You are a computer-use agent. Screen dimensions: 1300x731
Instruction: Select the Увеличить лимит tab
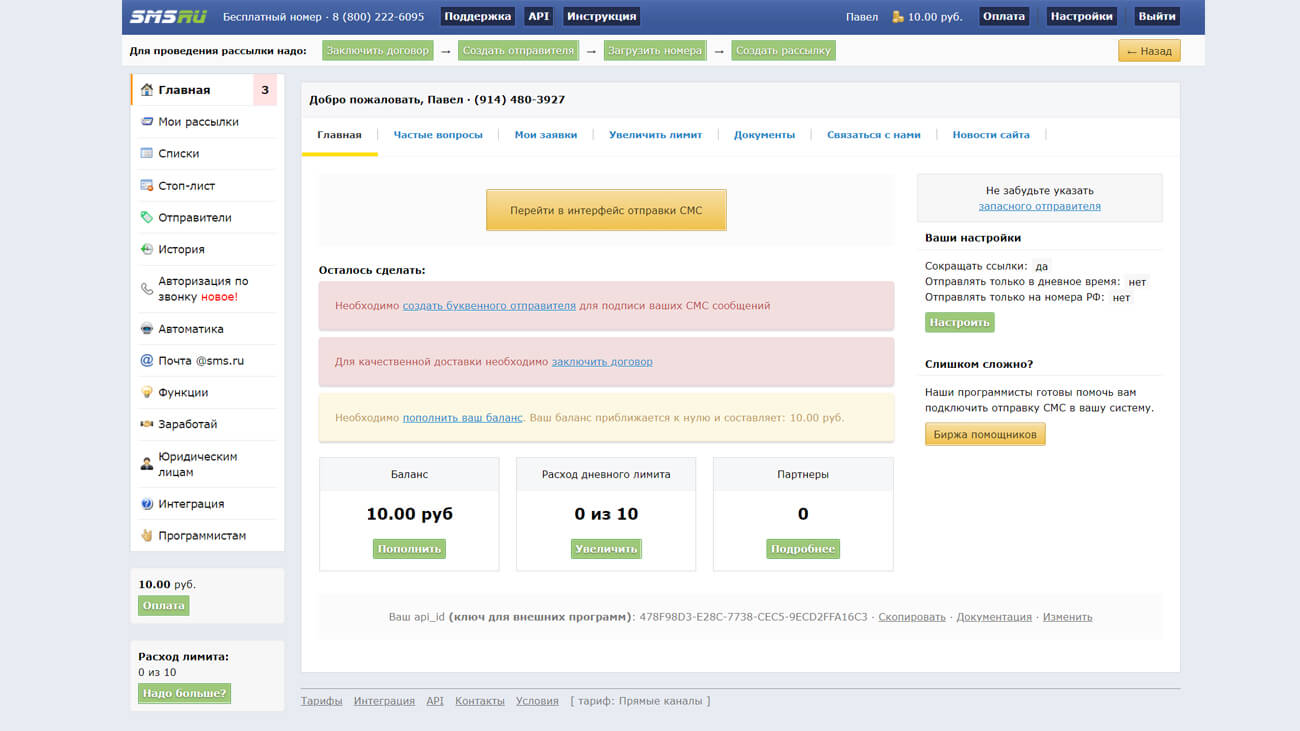click(655, 135)
